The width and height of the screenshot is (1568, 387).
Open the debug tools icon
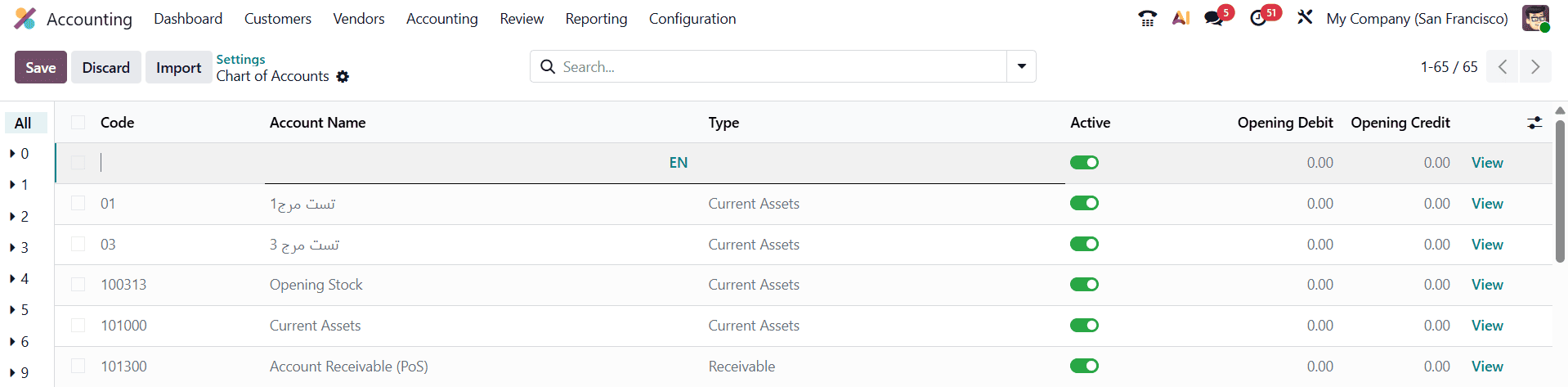pos(1305,17)
